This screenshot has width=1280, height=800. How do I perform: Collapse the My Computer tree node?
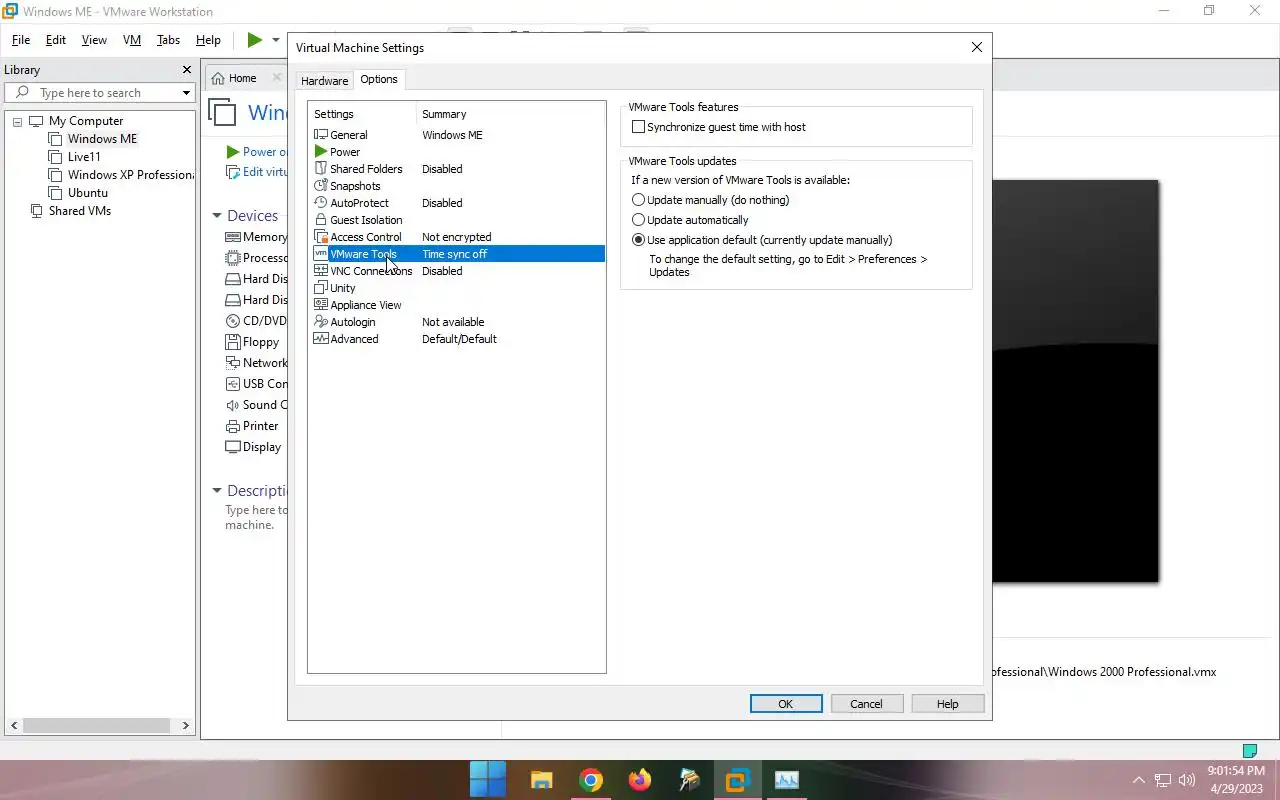[x=17, y=121]
